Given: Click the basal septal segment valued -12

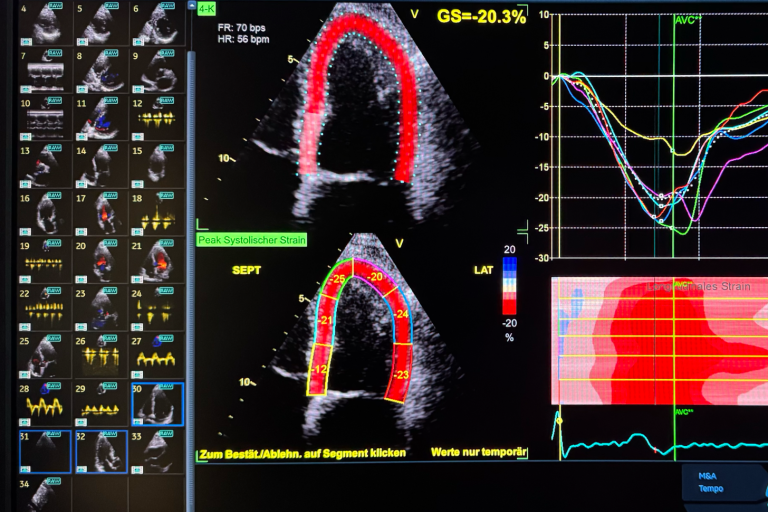Looking at the screenshot, I should [319, 369].
